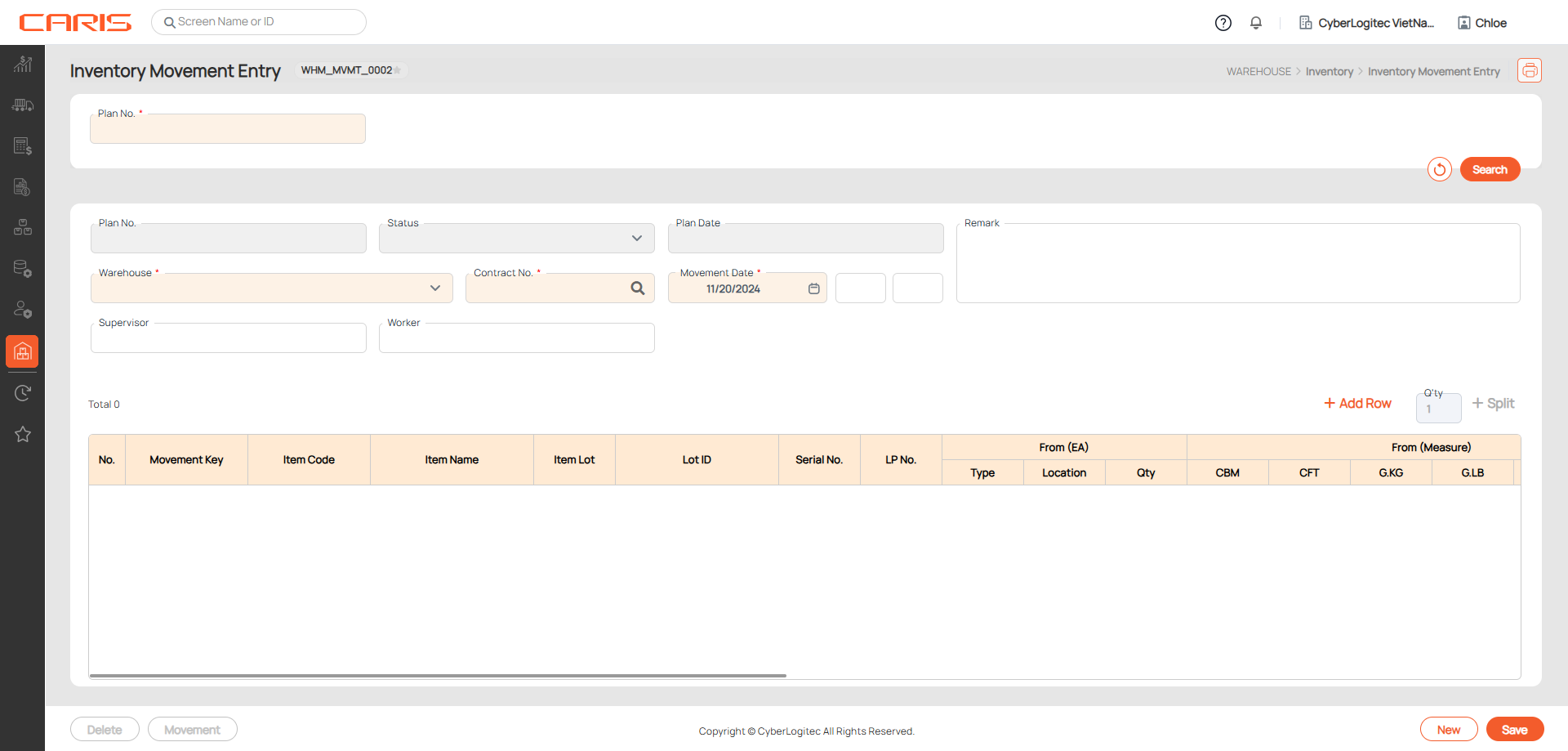Focus the top Plan No. search field
This screenshot has width=1568, height=751.
coord(228,129)
